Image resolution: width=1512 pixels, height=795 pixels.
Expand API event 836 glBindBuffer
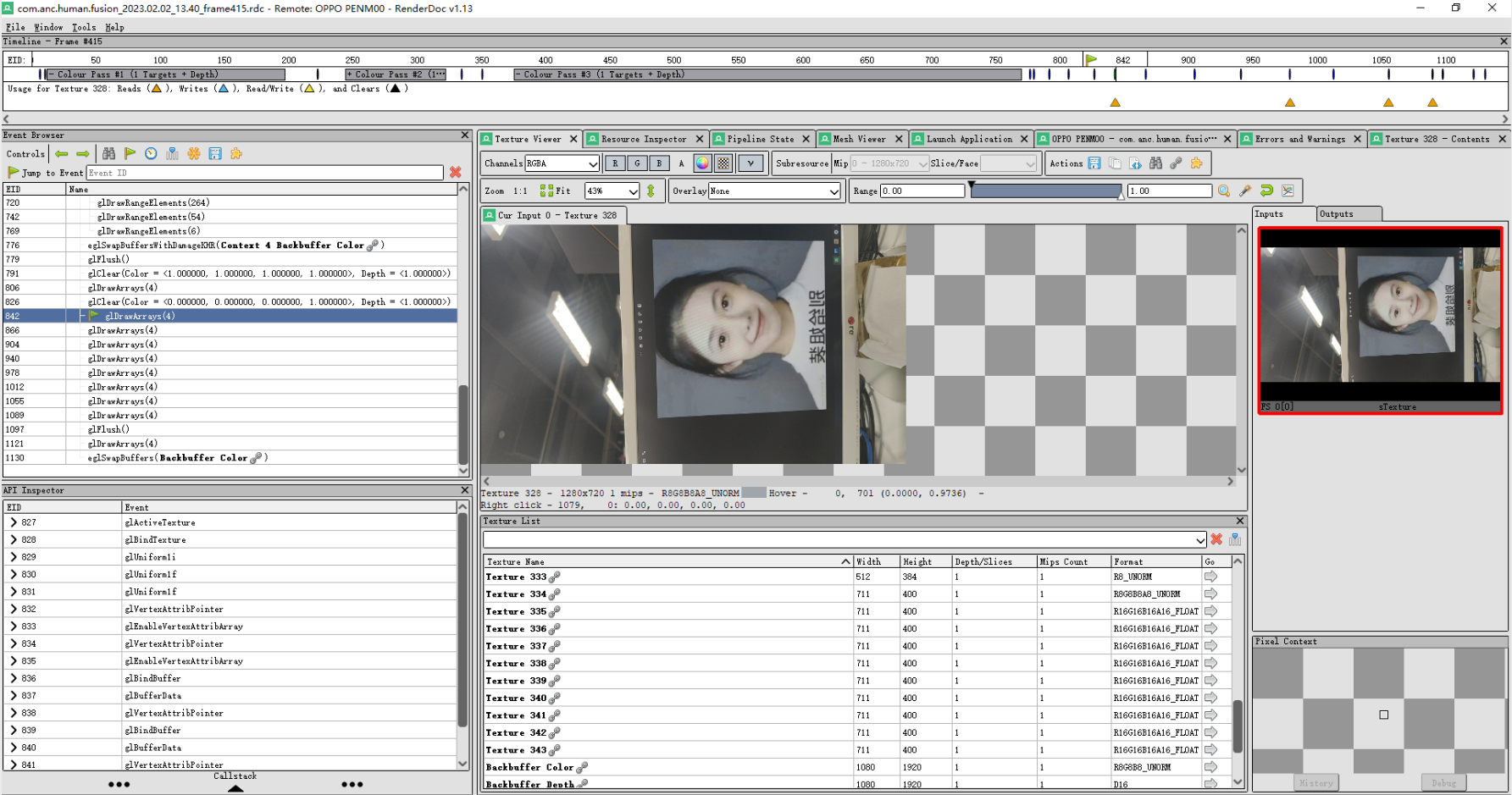(x=14, y=678)
